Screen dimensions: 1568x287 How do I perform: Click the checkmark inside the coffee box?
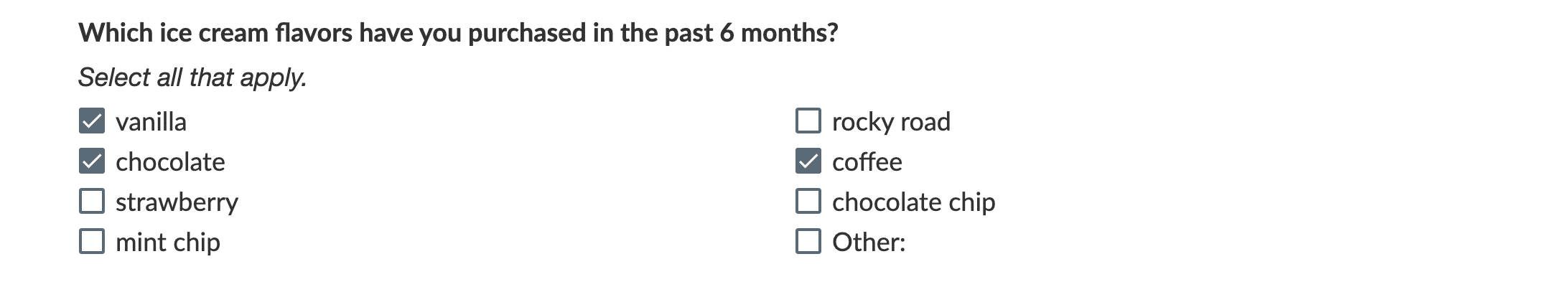(x=808, y=161)
